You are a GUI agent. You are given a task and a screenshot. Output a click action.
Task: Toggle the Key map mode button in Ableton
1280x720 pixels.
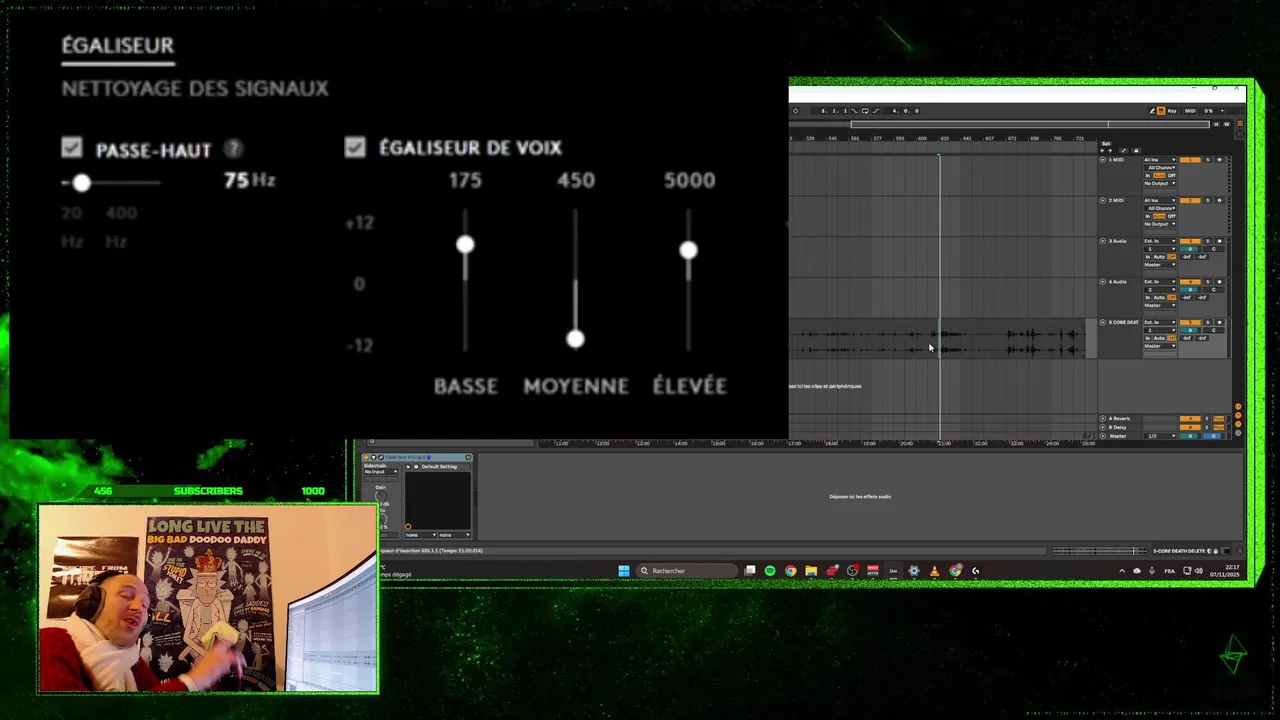(1172, 111)
